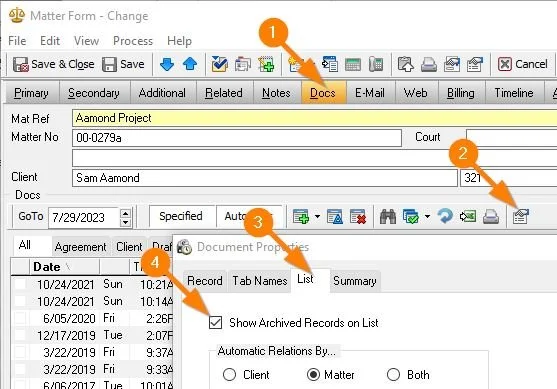Open the Help menu
Image resolution: width=557 pixels, height=389 pixels.
(179, 41)
